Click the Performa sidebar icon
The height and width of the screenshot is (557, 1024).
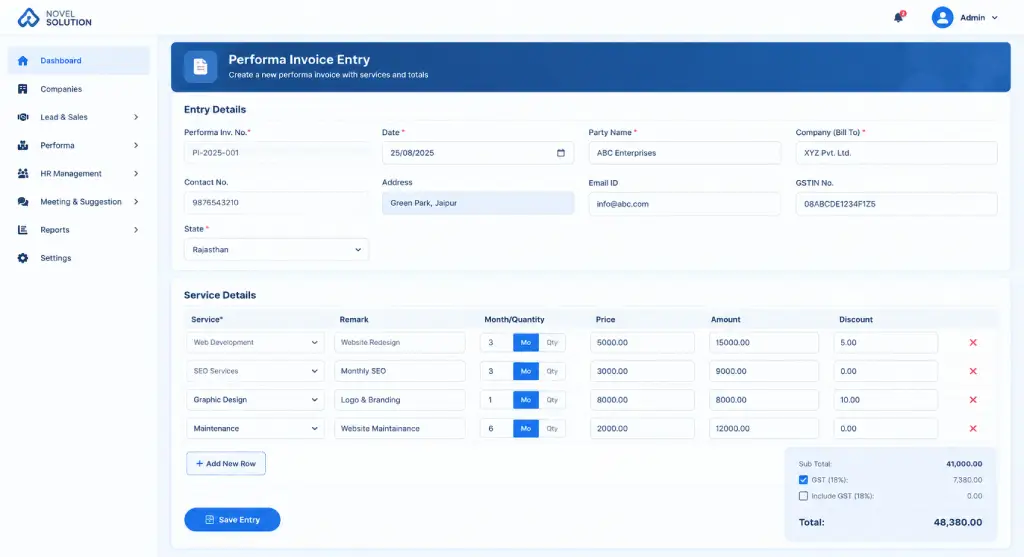click(x=23, y=145)
